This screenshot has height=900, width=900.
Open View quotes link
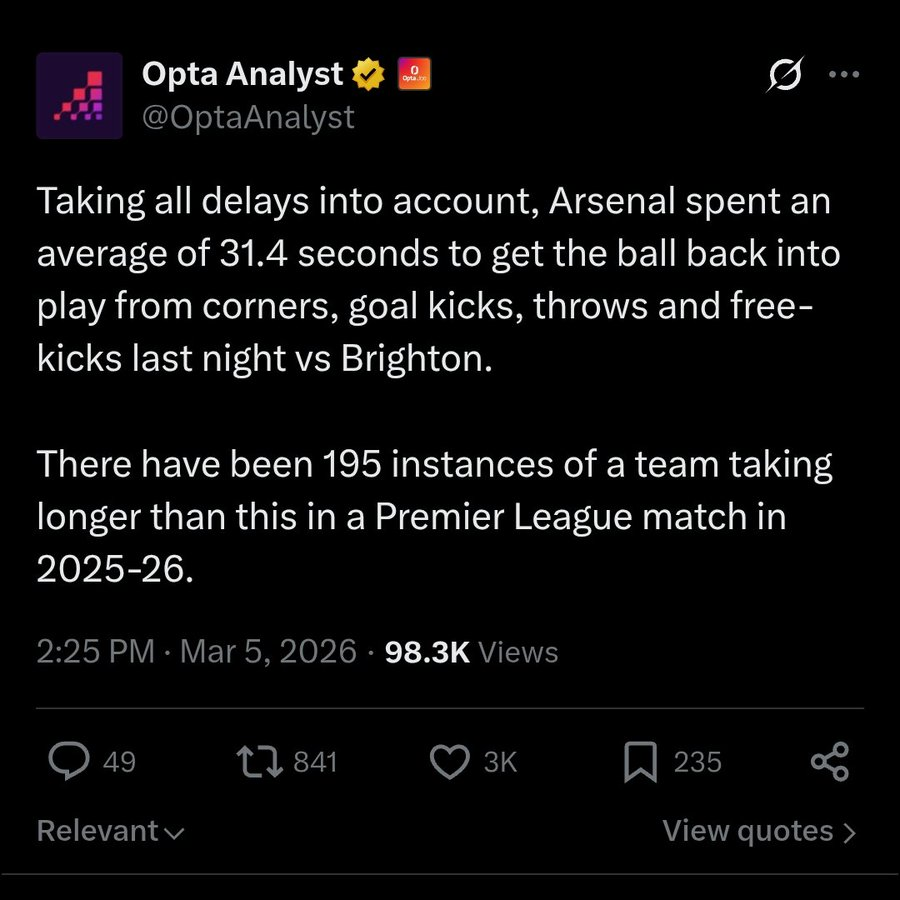(759, 831)
